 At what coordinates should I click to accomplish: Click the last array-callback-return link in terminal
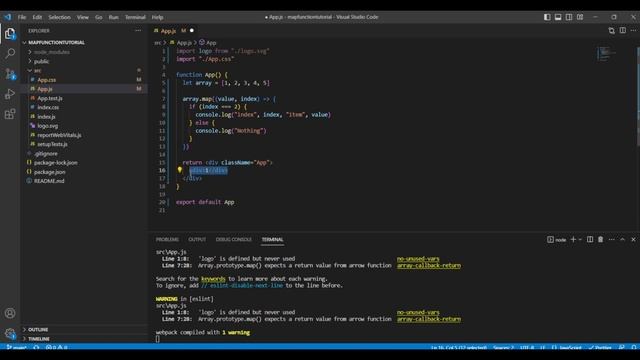(x=429, y=319)
